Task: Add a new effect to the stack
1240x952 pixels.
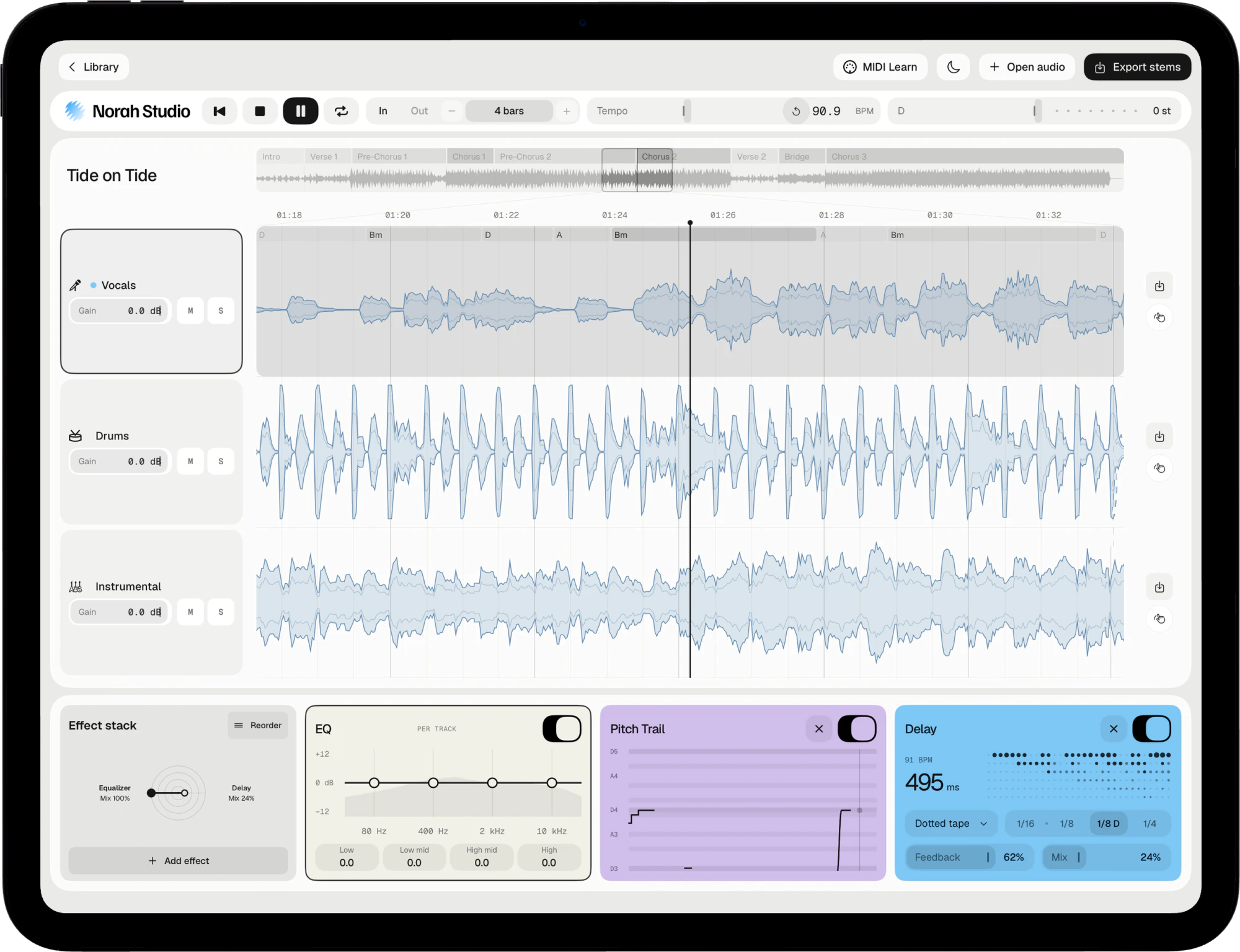Action: [178, 860]
